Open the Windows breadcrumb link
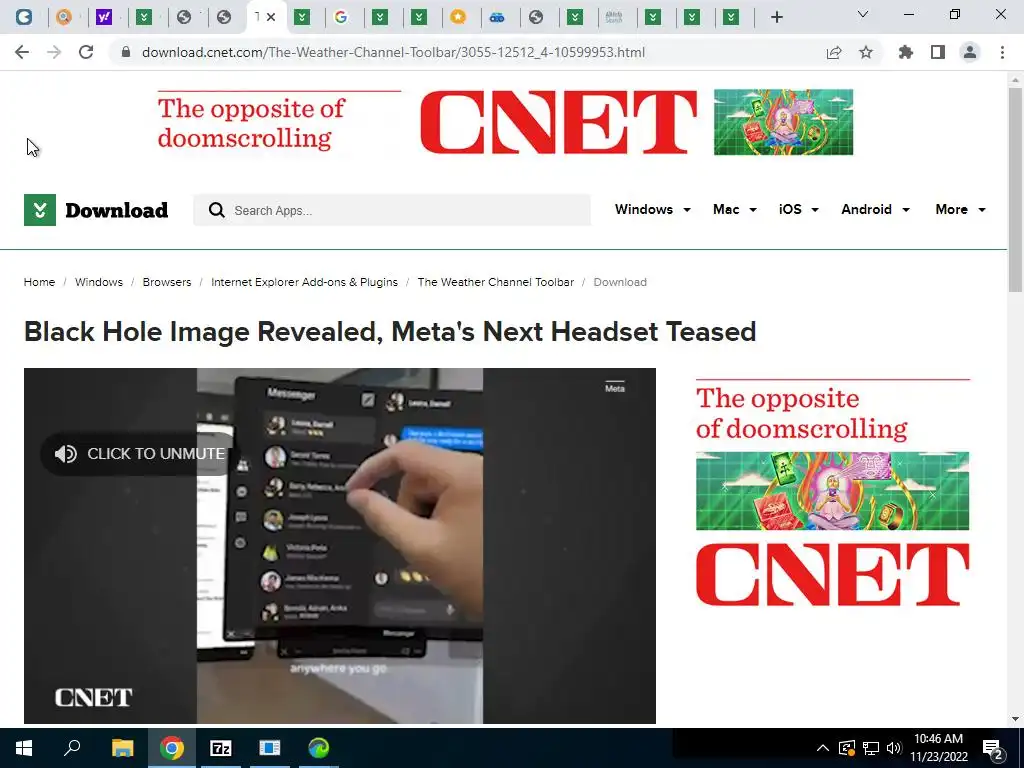The height and width of the screenshot is (768, 1024). (x=99, y=282)
